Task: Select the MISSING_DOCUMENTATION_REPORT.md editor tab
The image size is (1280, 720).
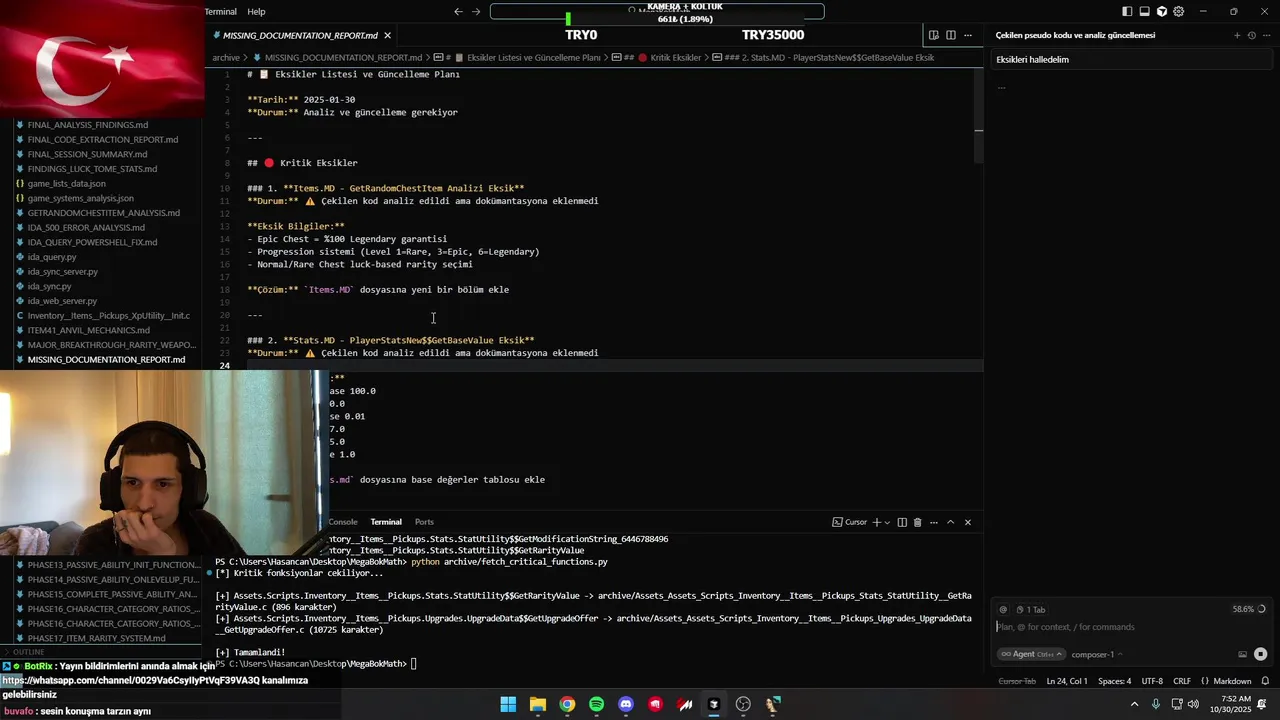Action: (x=300, y=35)
